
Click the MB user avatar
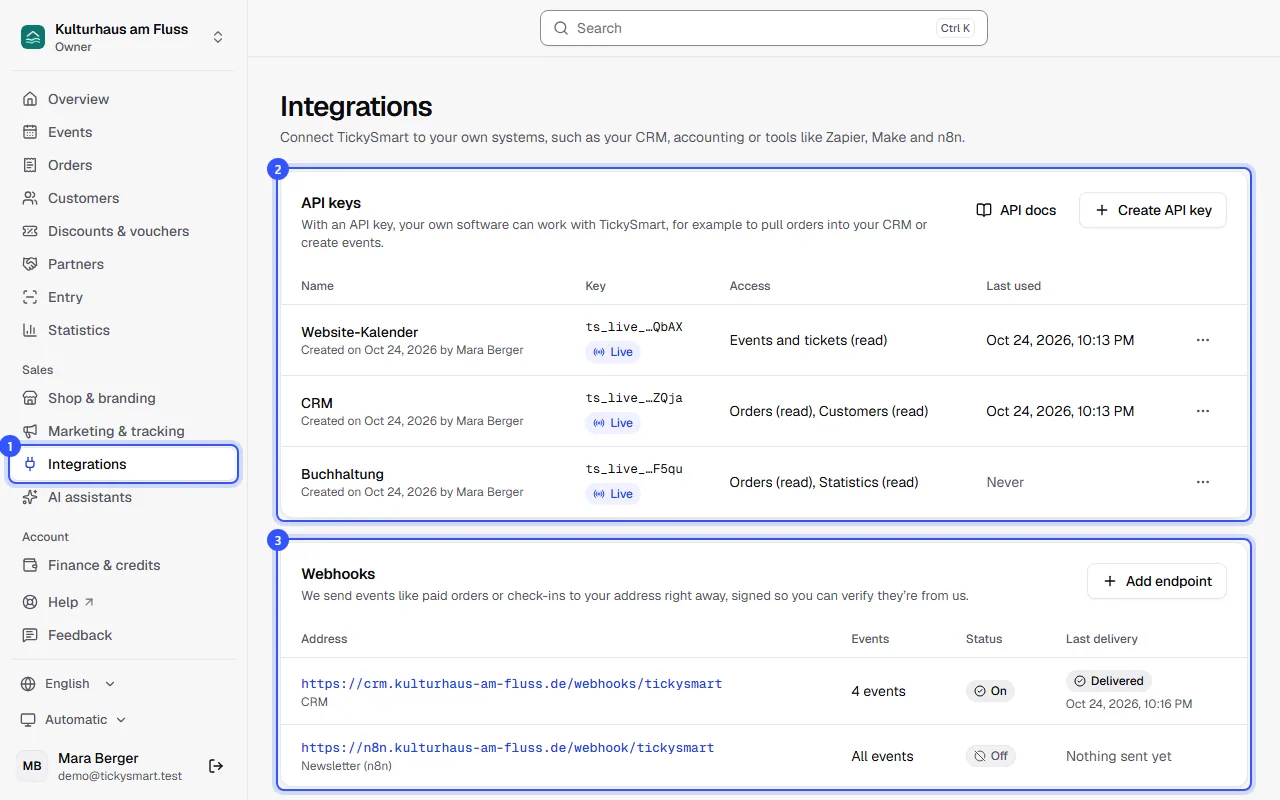click(32, 766)
